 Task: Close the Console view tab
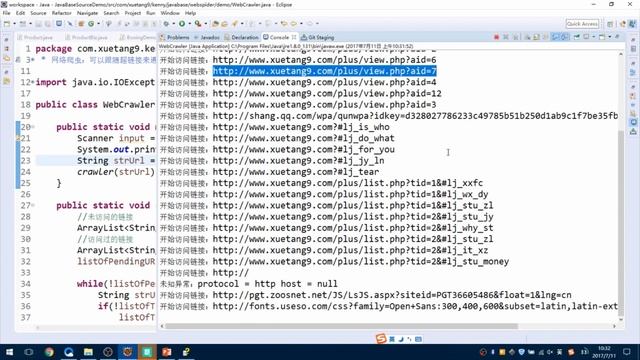point(294,37)
